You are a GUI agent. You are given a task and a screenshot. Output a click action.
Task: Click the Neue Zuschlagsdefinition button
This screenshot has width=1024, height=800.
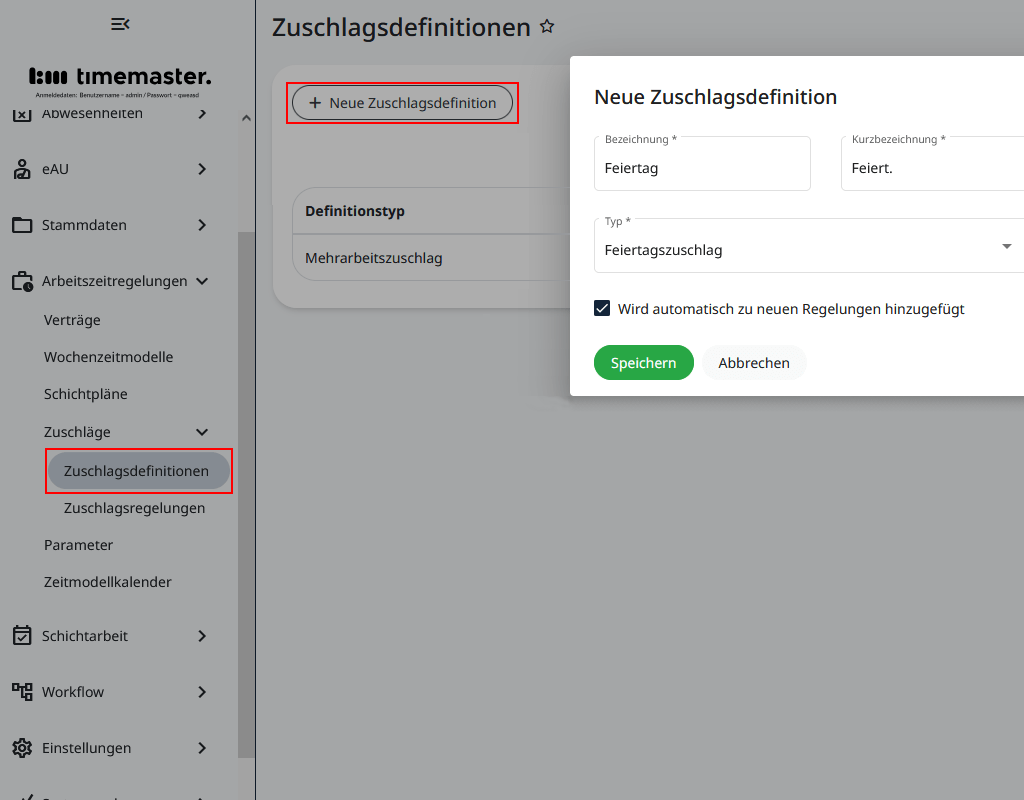[402, 102]
